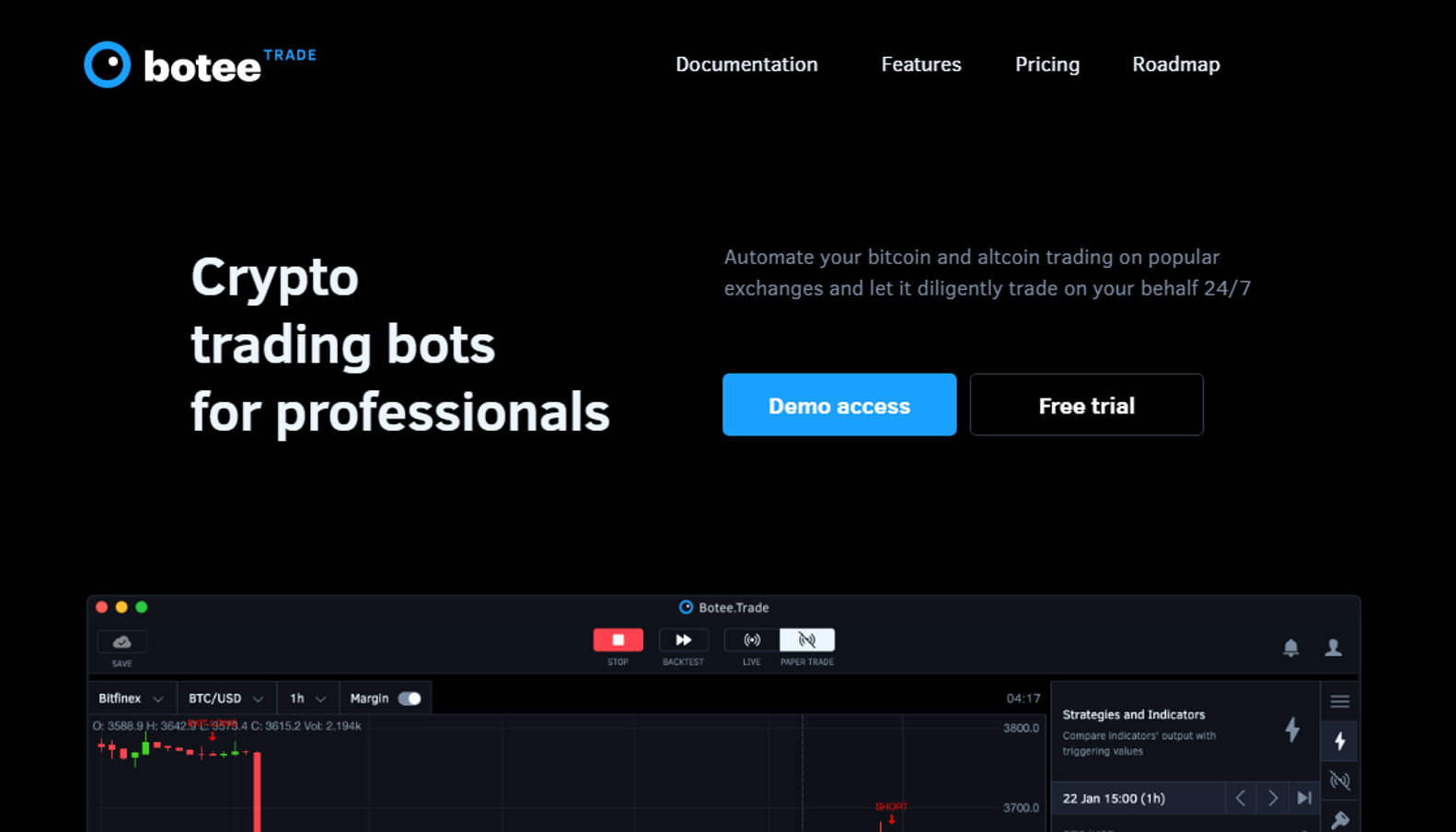Open the user profile icon

1333,648
